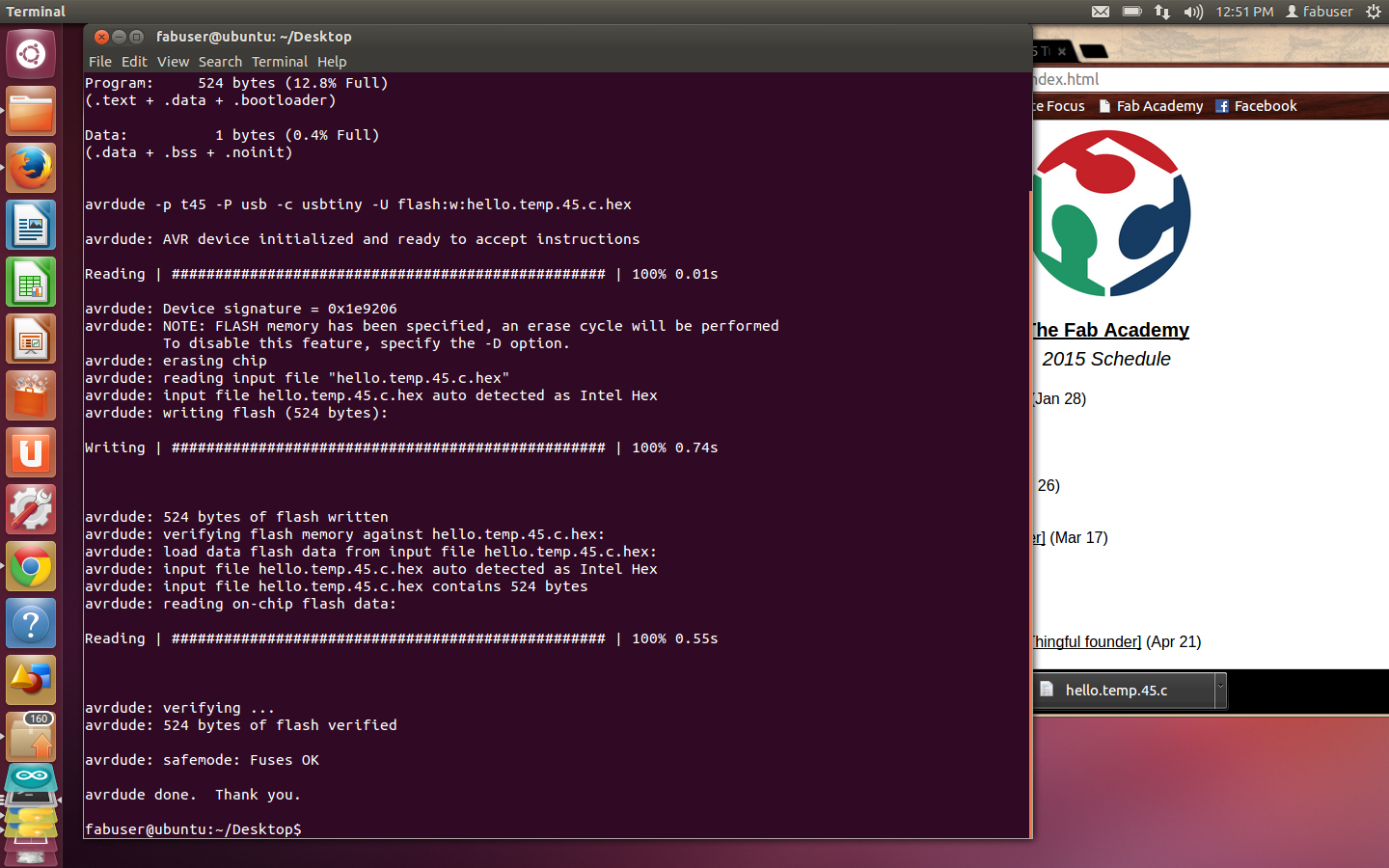
Task: Open a new tab in the browser window
Action: 1094,51
